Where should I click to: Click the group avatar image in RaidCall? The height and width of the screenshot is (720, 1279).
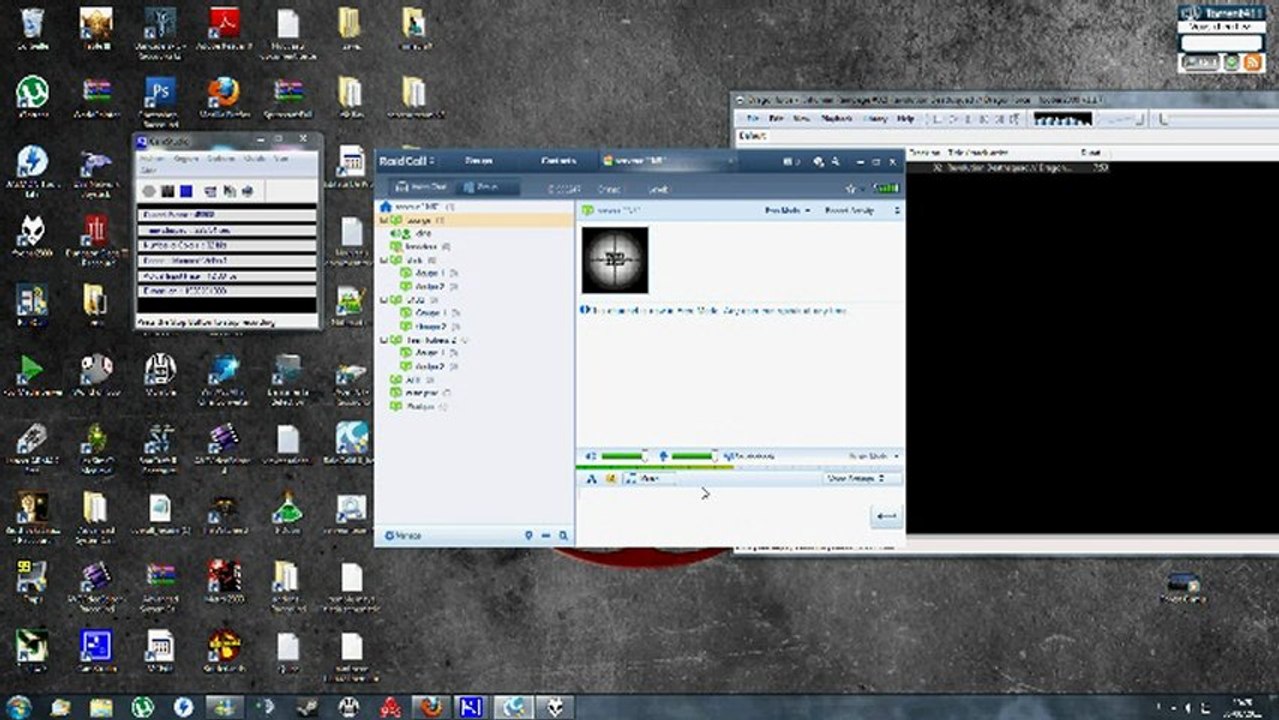615,260
